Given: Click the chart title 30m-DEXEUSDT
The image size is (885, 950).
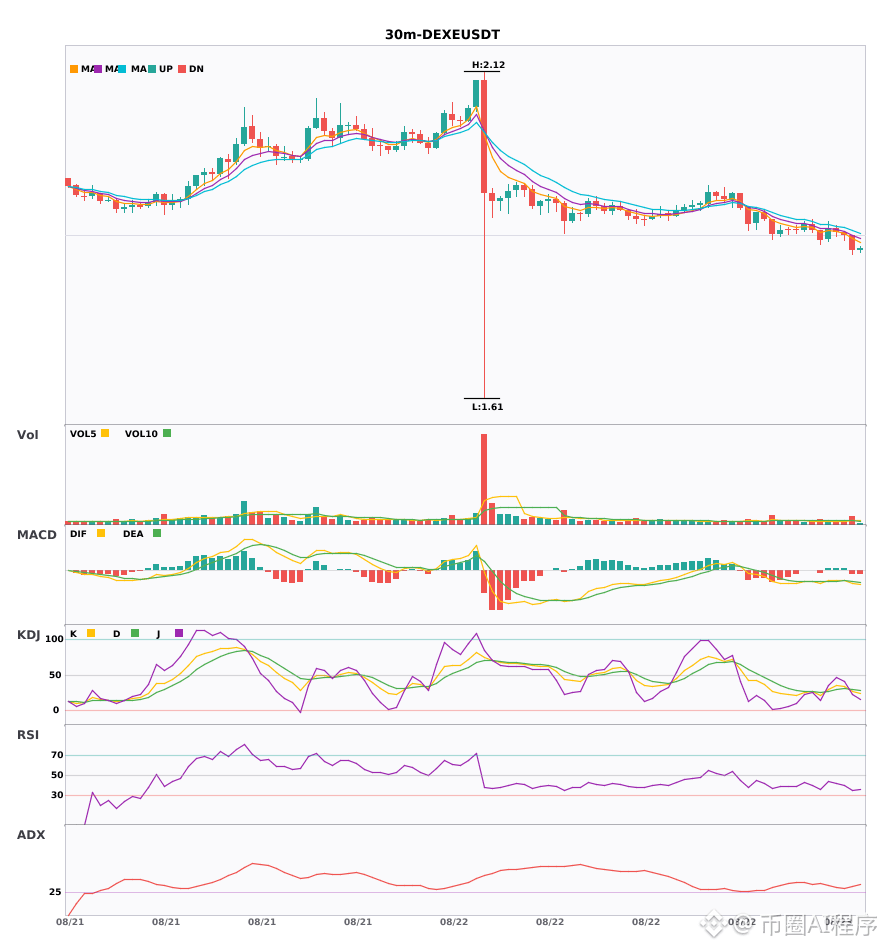Looking at the screenshot, I should [x=442, y=35].
